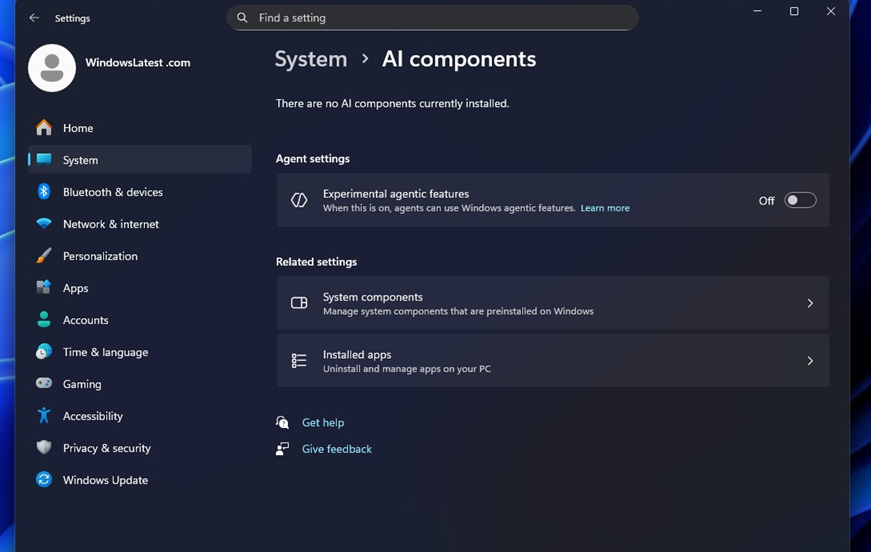871x552 pixels.
Task: Click the System components icon
Action: pyautogui.click(x=299, y=303)
